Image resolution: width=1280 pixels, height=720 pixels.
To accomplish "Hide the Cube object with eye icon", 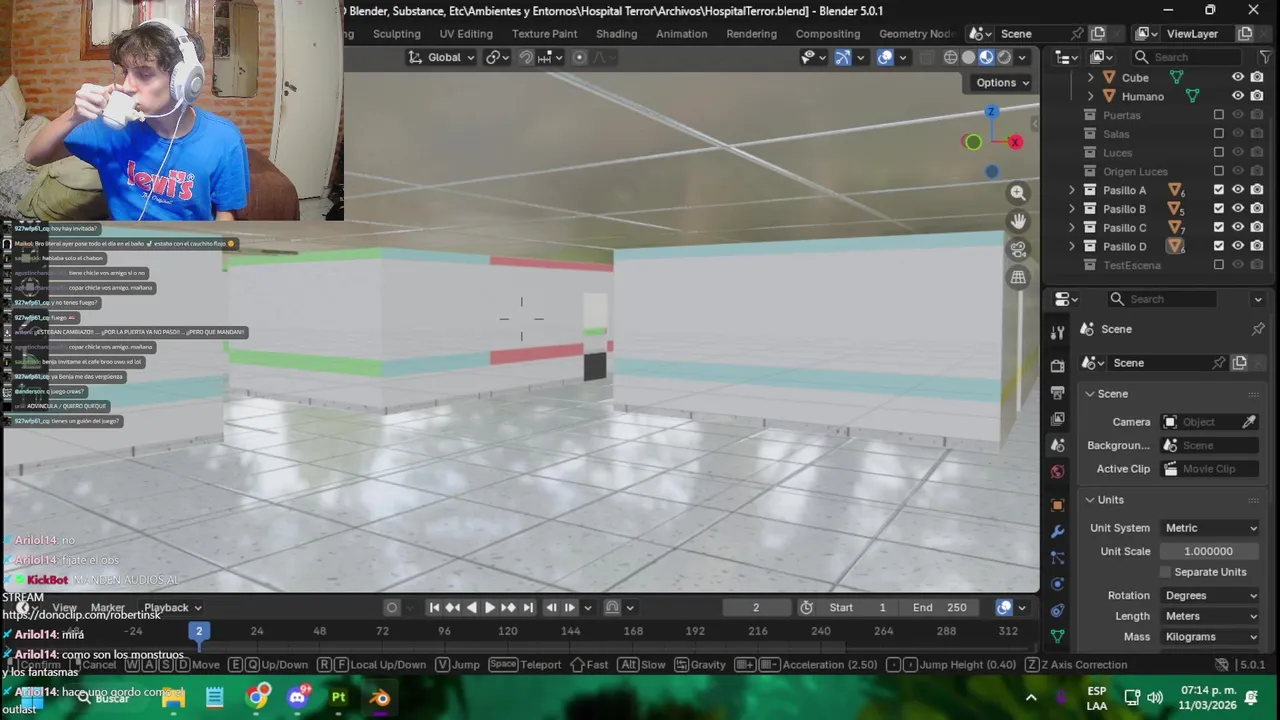I will click(x=1238, y=77).
